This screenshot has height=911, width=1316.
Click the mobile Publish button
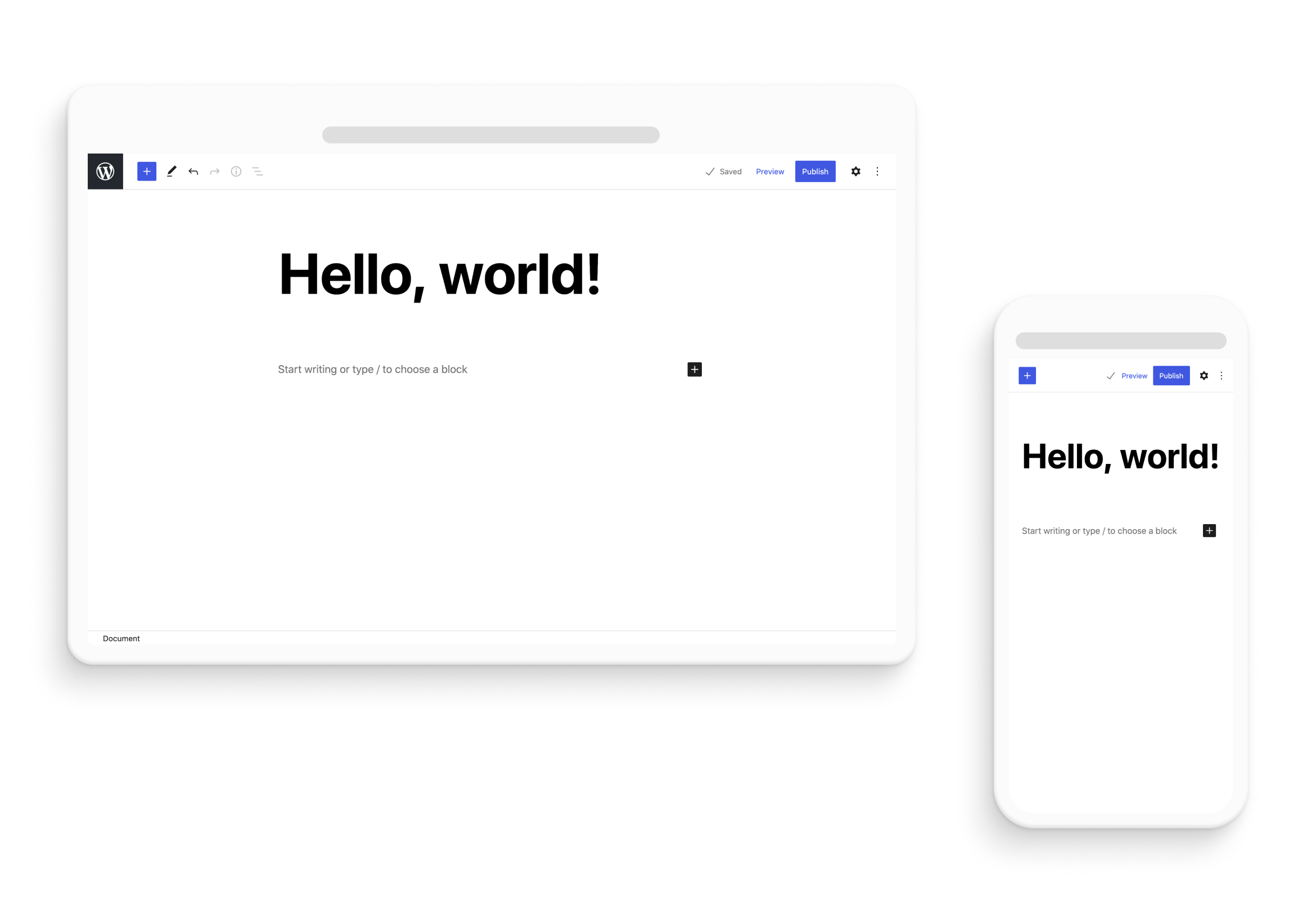click(x=1170, y=376)
